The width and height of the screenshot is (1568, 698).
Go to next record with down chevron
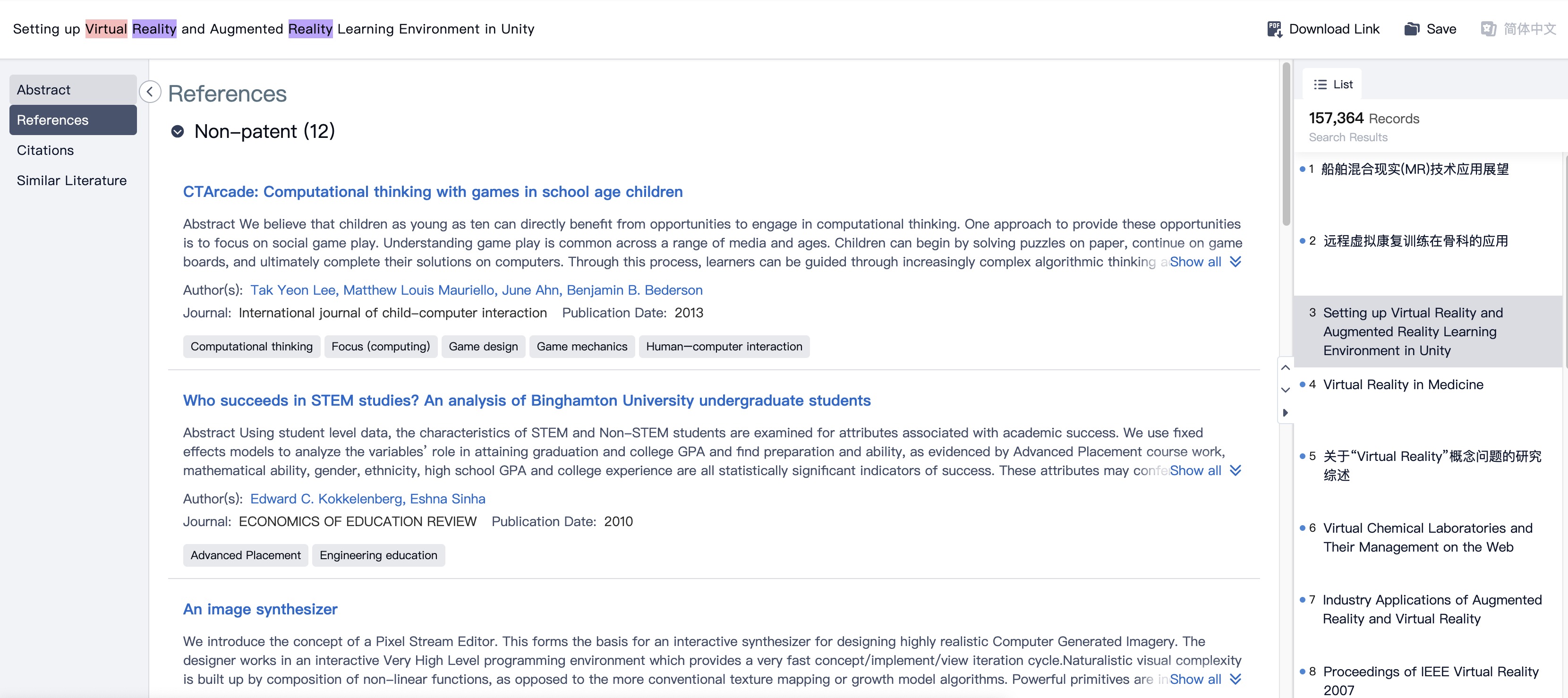1286,390
